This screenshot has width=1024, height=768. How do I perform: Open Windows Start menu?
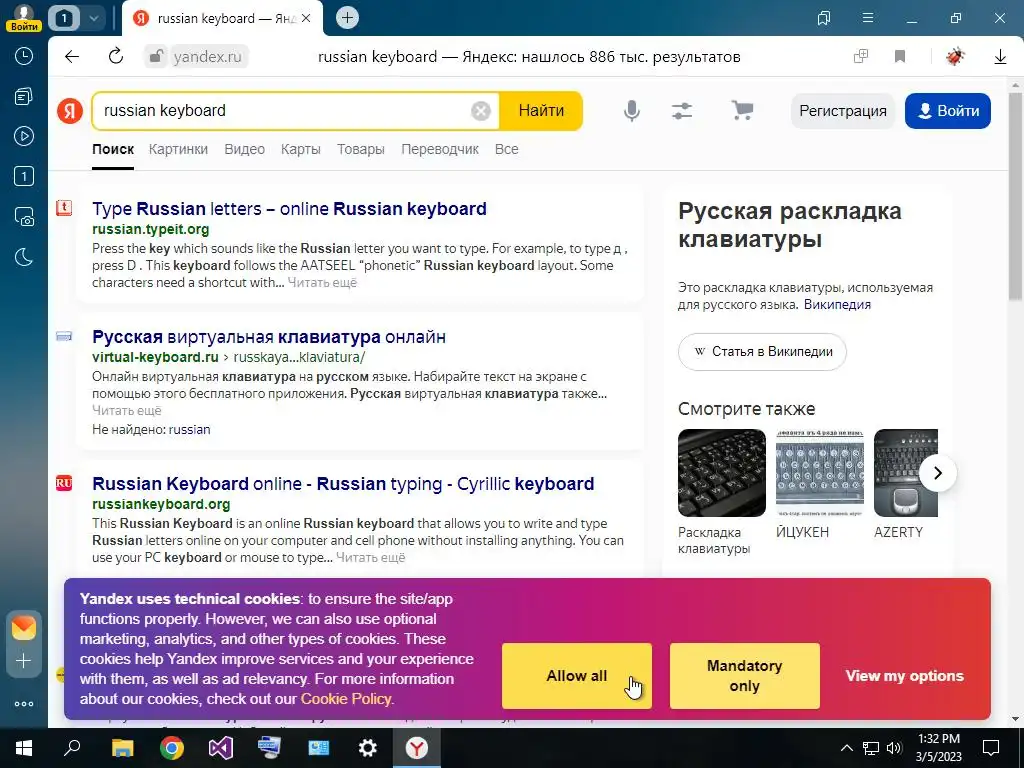click(24, 748)
